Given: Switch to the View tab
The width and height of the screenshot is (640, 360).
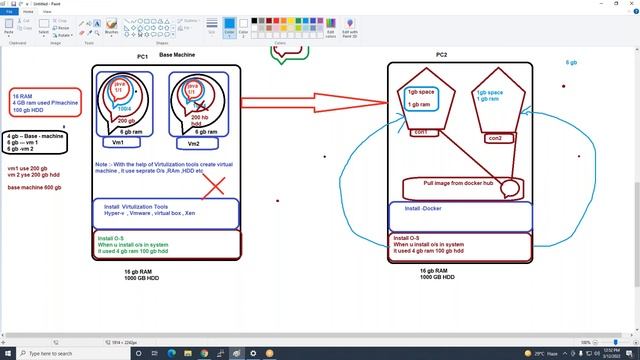Looking at the screenshot, I should [47, 11].
